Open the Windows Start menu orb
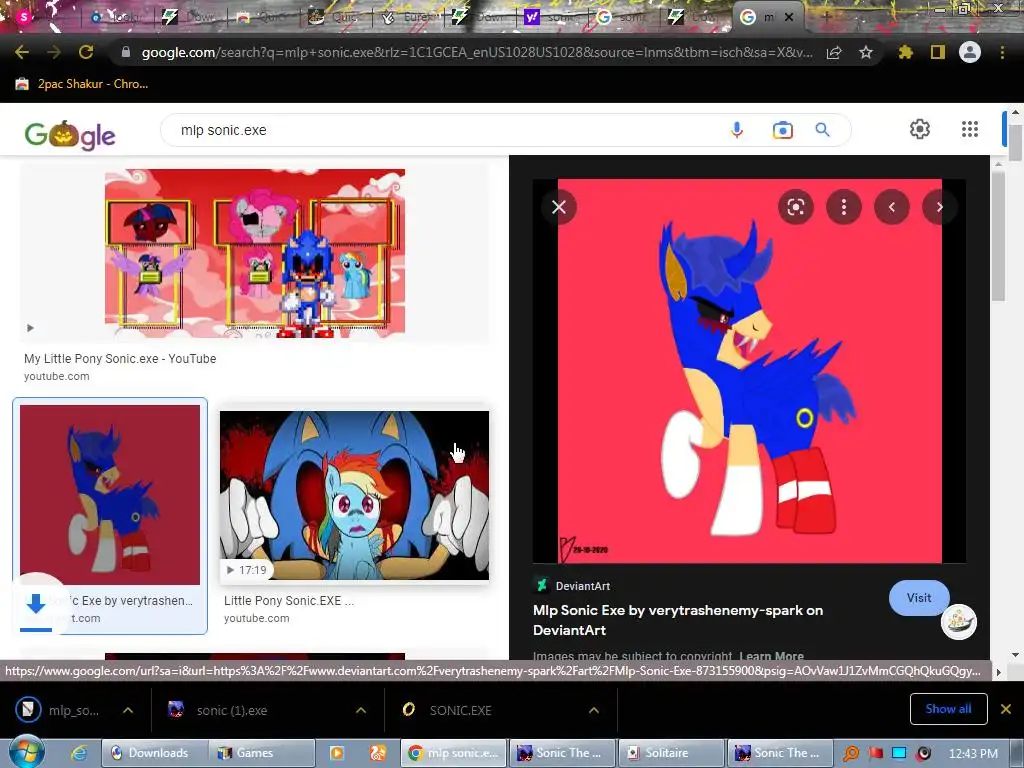The height and width of the screenshot is (768, 1024). tap(26, 752)
